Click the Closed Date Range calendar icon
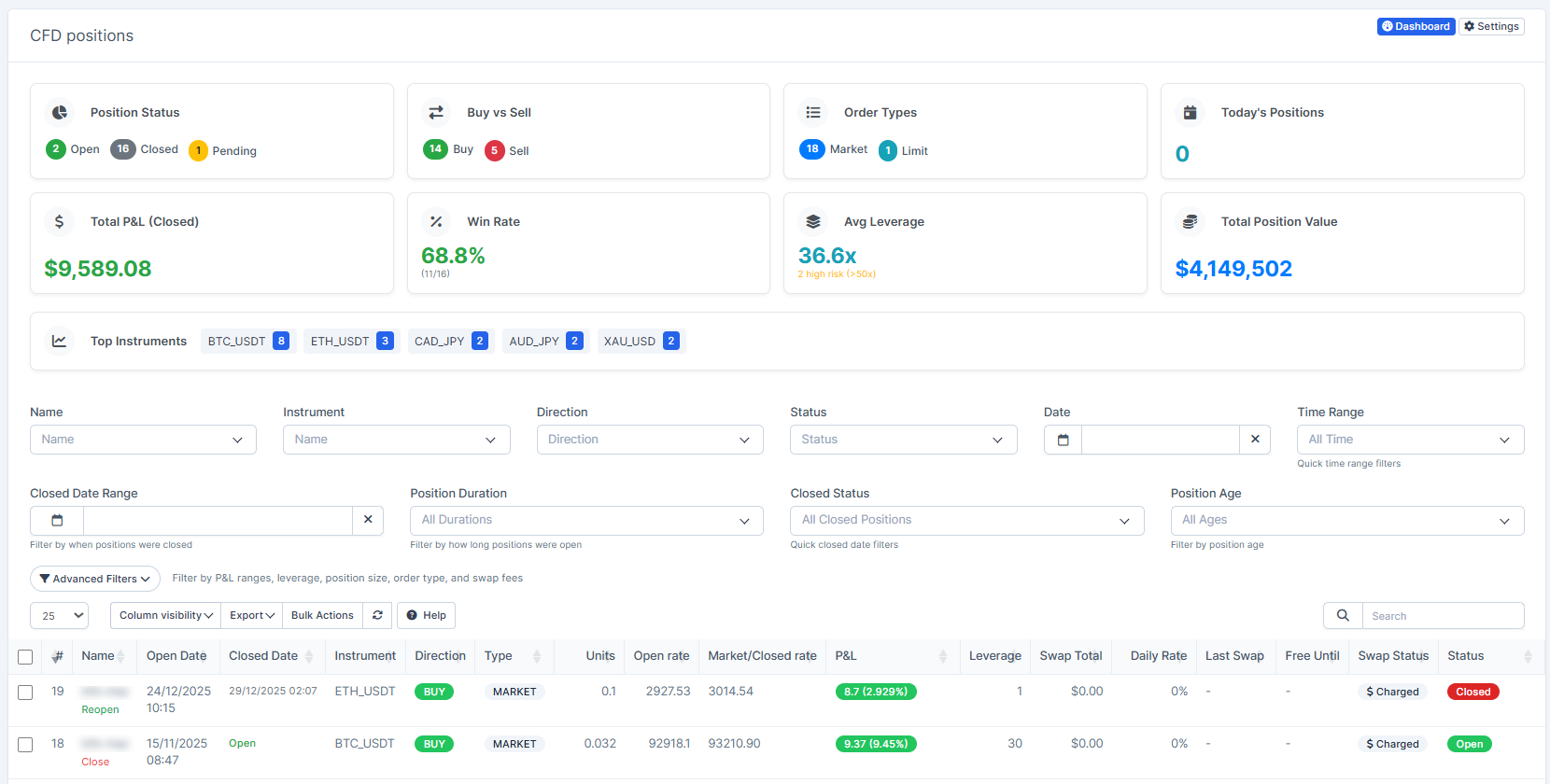The image size is (1550, 784). click(x=57, y=521)
